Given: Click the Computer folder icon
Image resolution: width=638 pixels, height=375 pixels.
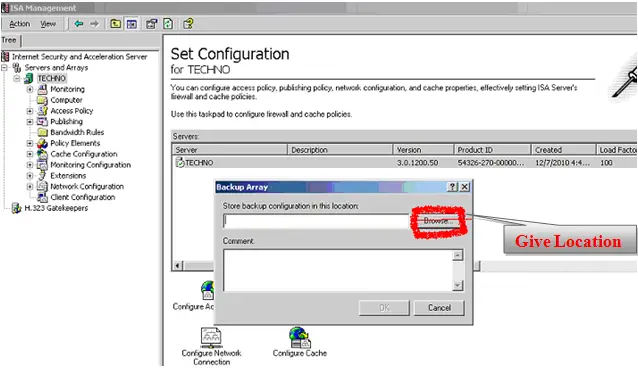Looking at the screenshot, I should (42, 100).
